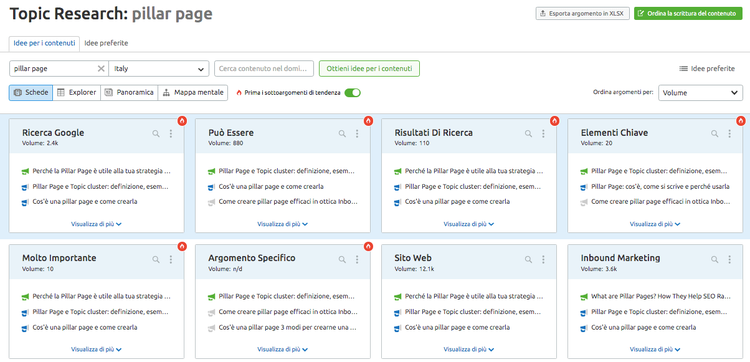Open 'Pillar Page: cos'è, come si scrive' in Elementi Chiave

(x=660, y=186)
